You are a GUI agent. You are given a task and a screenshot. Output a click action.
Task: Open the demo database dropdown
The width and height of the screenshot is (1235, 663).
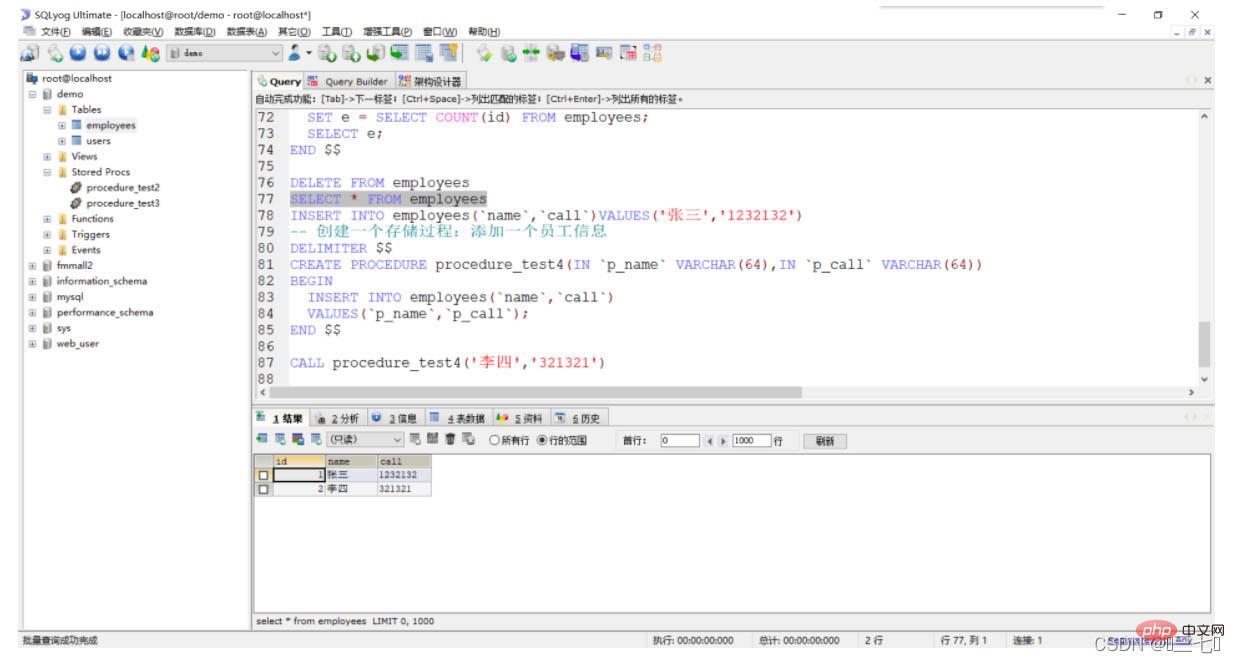(x=277, y=52)
